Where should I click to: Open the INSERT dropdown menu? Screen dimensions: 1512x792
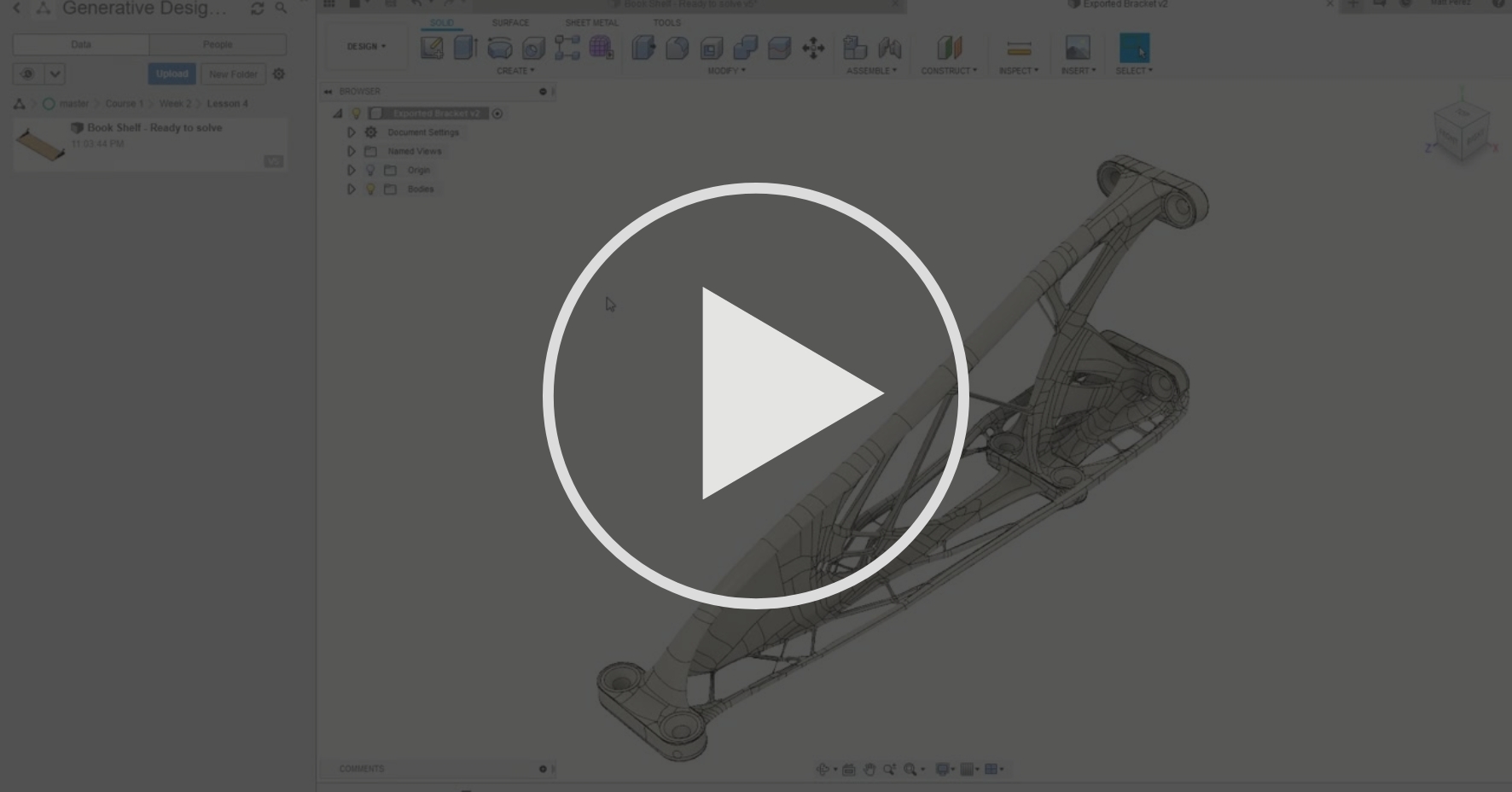coord(1079,71)
